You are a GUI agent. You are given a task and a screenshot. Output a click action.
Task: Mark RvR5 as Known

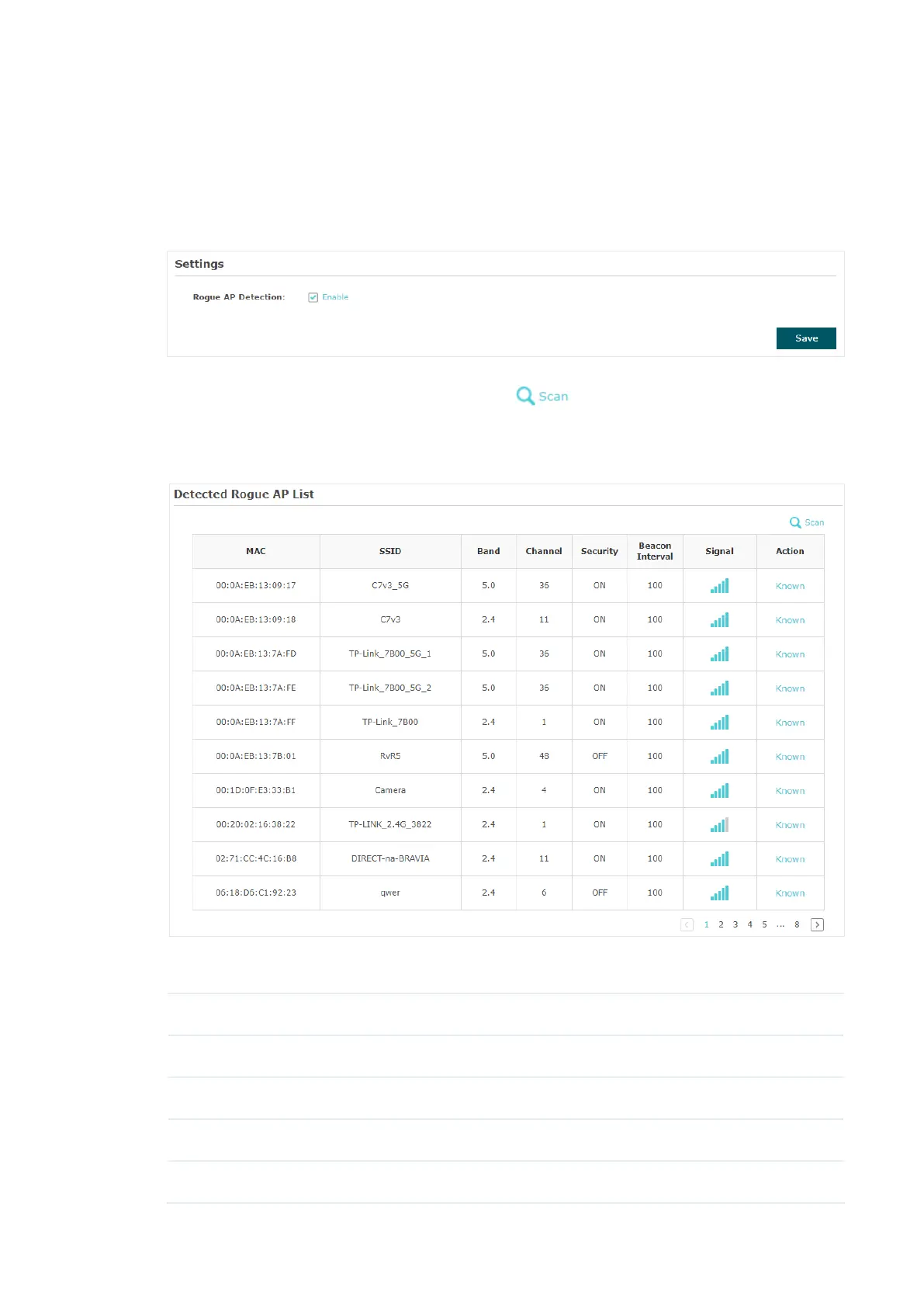coord(790,757)
